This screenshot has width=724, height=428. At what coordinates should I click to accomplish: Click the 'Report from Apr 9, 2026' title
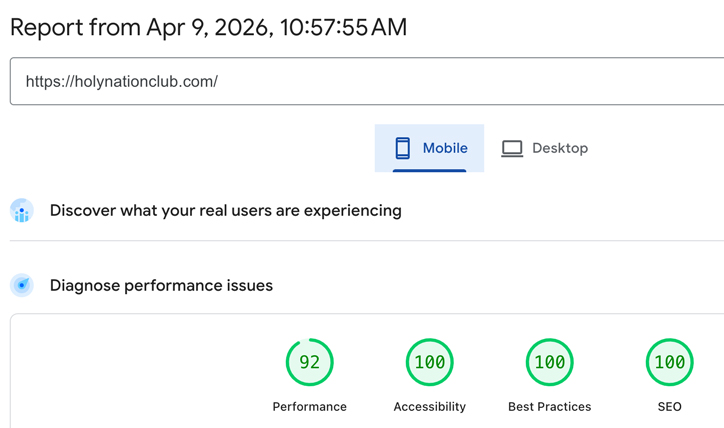pos(208,27)
